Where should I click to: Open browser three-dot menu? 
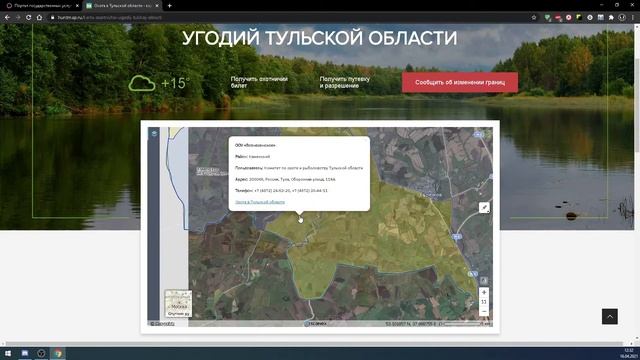633,18
